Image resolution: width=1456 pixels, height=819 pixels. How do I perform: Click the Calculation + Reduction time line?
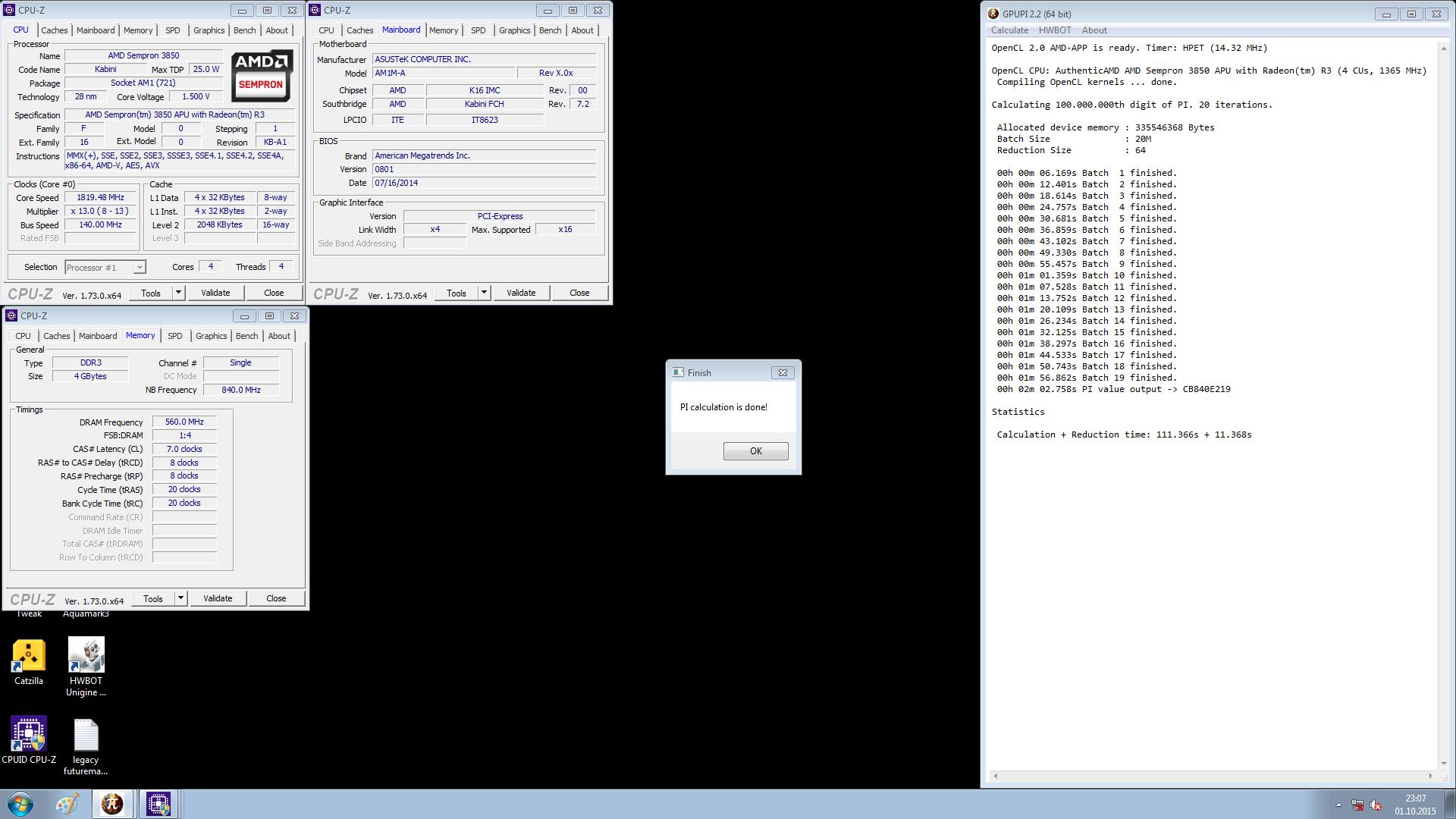[x=1124, y=435]
